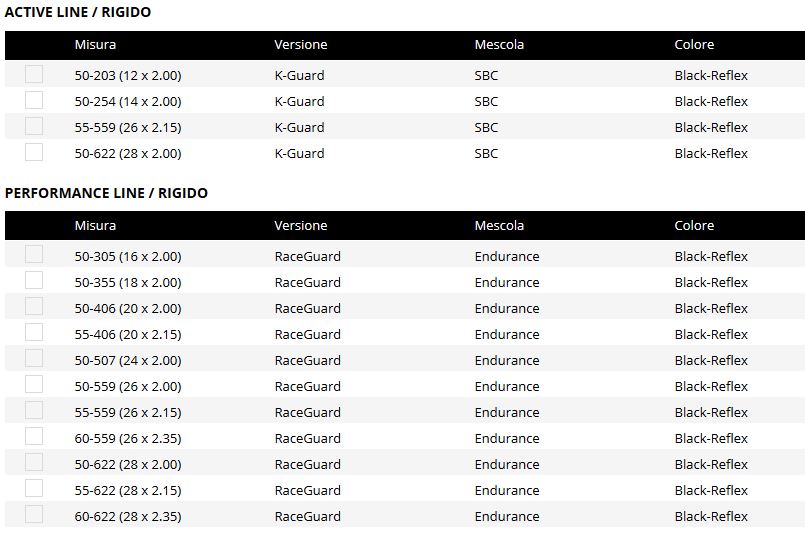Mark the 55-406 (20 x 2.15) checkbox
This screenshot has width=805, height=539.
click(x=34, y=333)
